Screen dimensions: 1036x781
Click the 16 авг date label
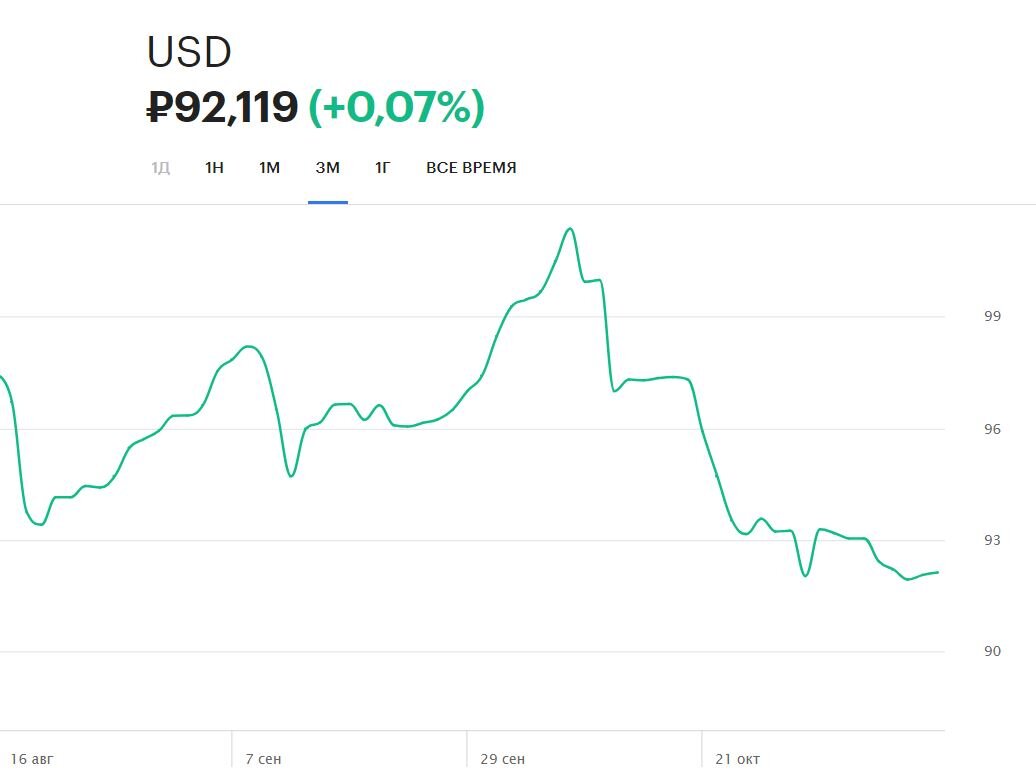click(32, 759)
